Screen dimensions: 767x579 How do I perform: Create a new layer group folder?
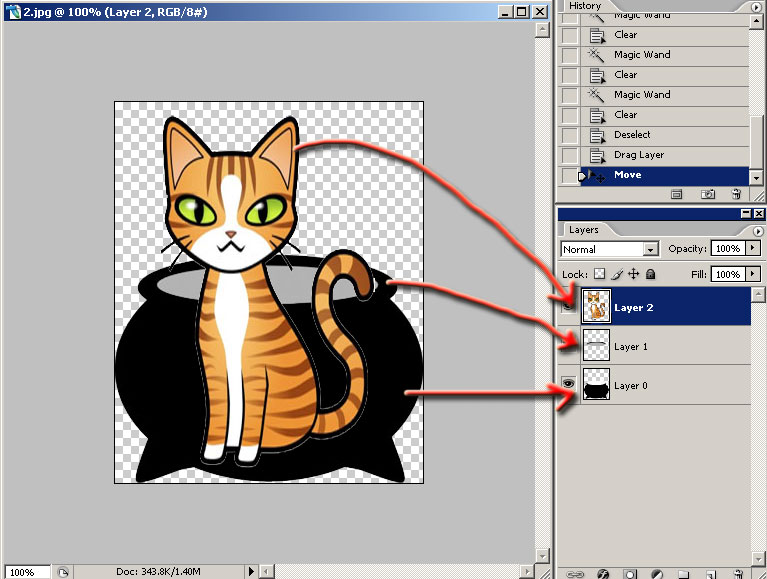(x=684, y=574)
